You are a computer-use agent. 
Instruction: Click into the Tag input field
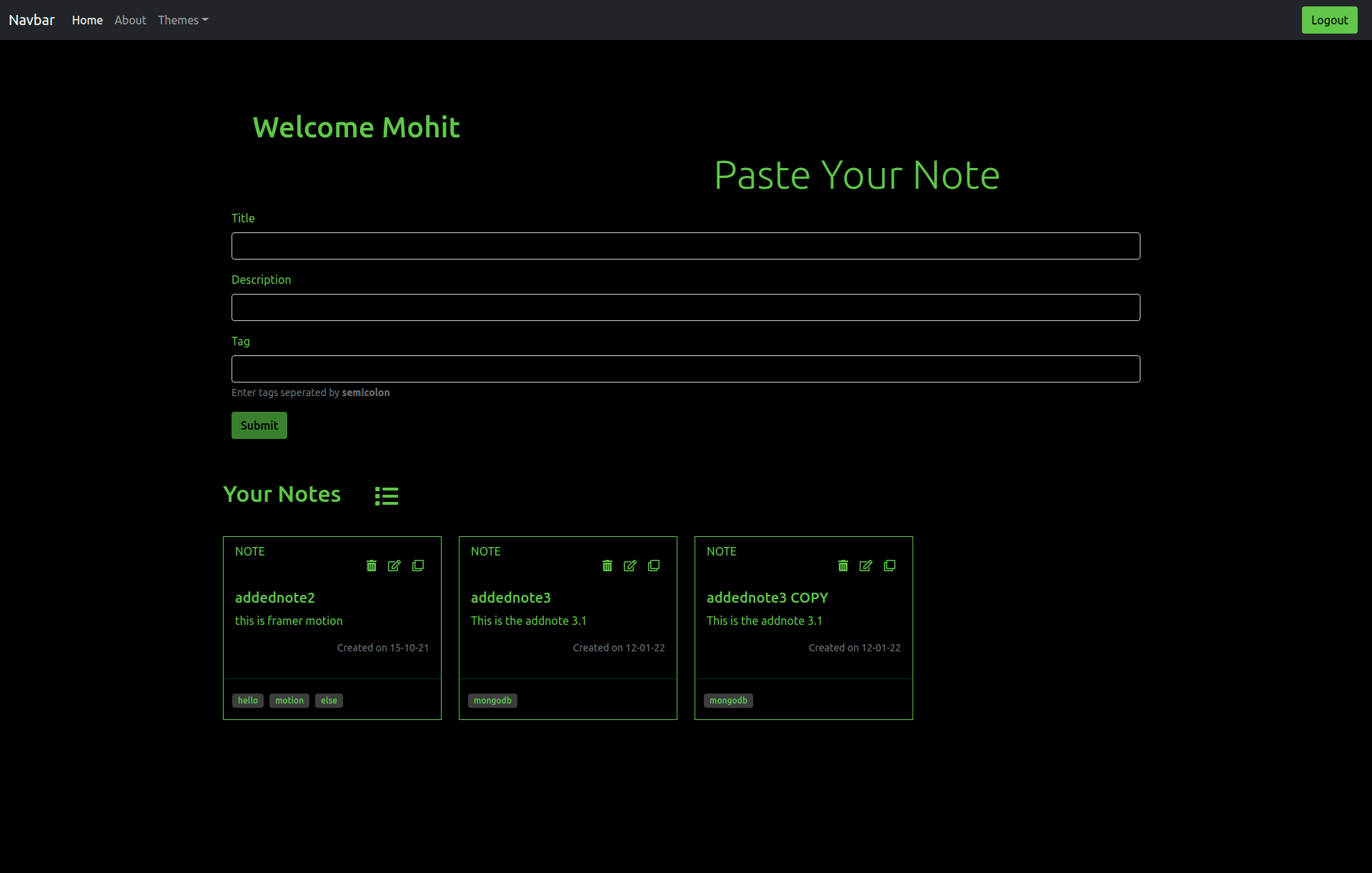point(685,369)
